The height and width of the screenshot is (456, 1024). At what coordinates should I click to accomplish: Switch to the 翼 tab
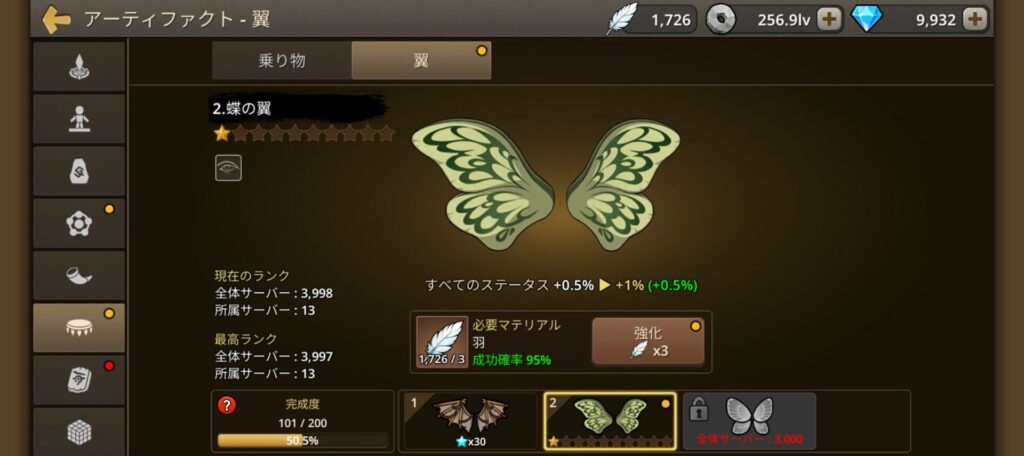click(421, 61)
